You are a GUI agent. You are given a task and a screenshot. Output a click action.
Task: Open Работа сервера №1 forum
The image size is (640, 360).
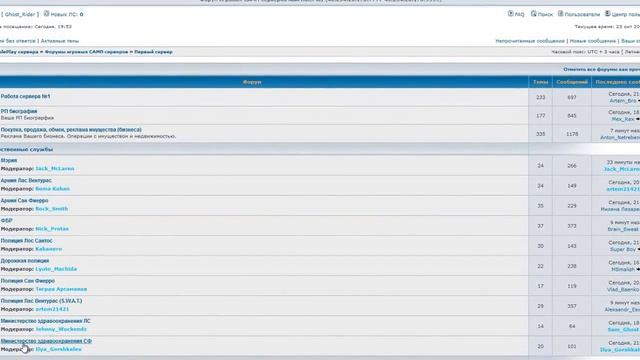[25, 96]
